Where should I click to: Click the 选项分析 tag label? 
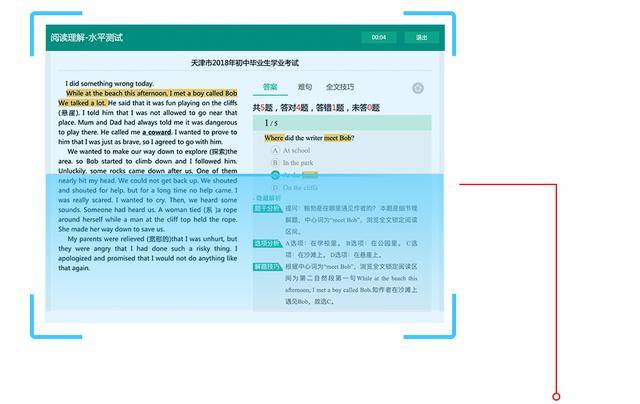click(x=268, y=244)
